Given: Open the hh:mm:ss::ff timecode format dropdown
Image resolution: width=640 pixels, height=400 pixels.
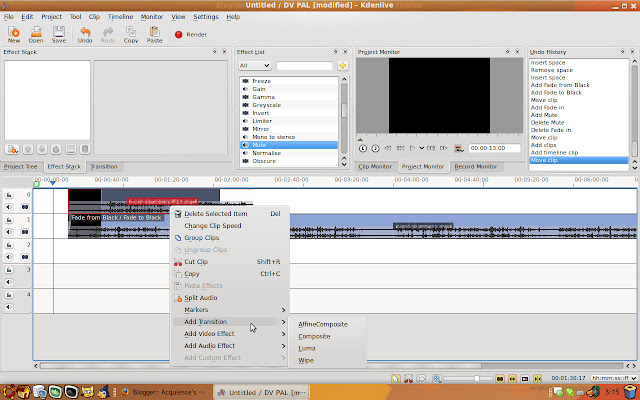Looking at the screenshot, I should coord(614,378).
